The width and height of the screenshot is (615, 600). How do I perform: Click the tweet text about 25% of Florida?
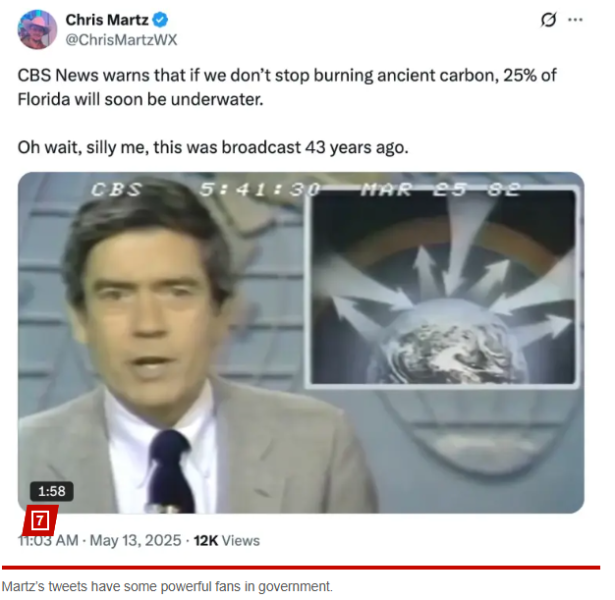point(287,87)
